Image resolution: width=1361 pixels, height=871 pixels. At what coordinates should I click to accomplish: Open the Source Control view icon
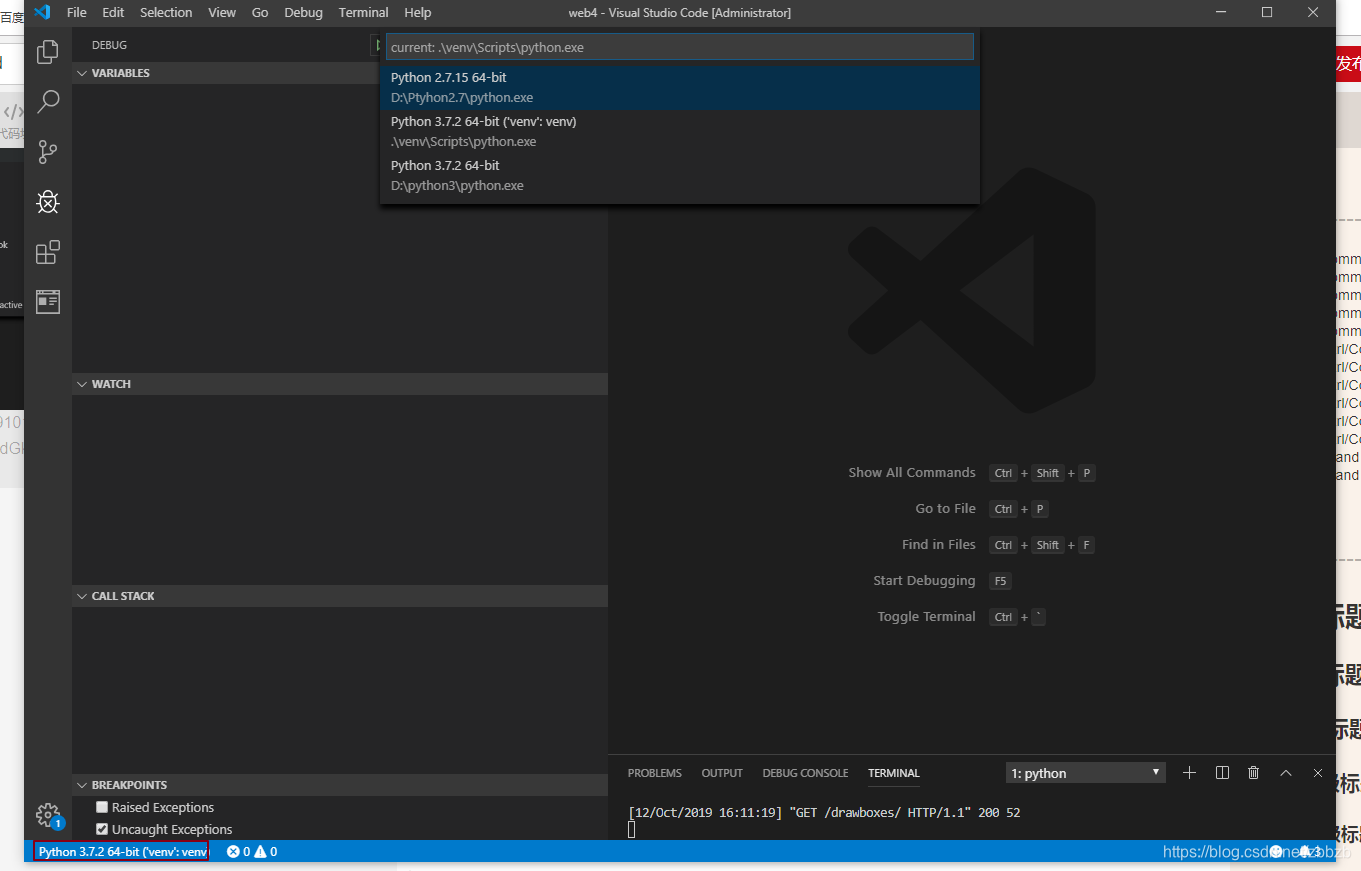[x=47, y=152]
